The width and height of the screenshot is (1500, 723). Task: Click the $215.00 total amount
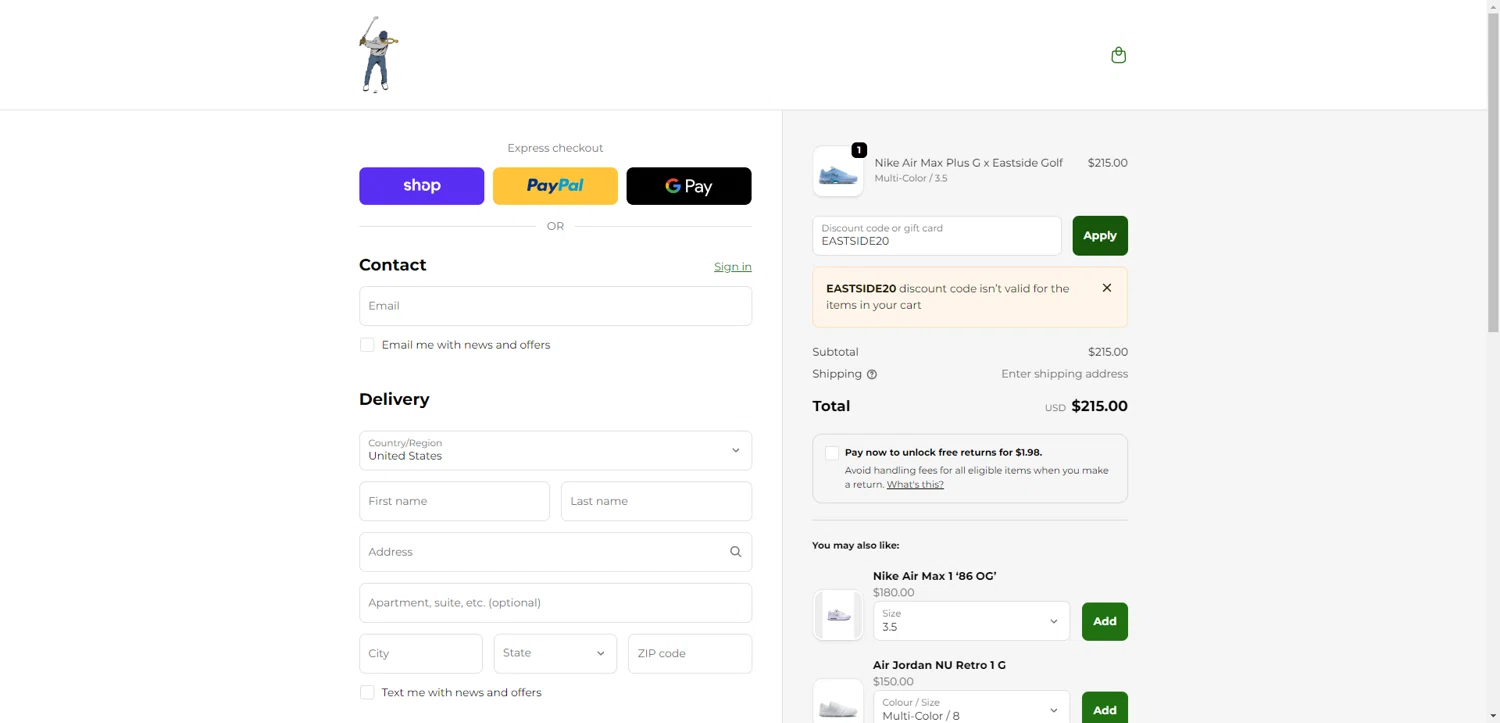pos(1099,406)
